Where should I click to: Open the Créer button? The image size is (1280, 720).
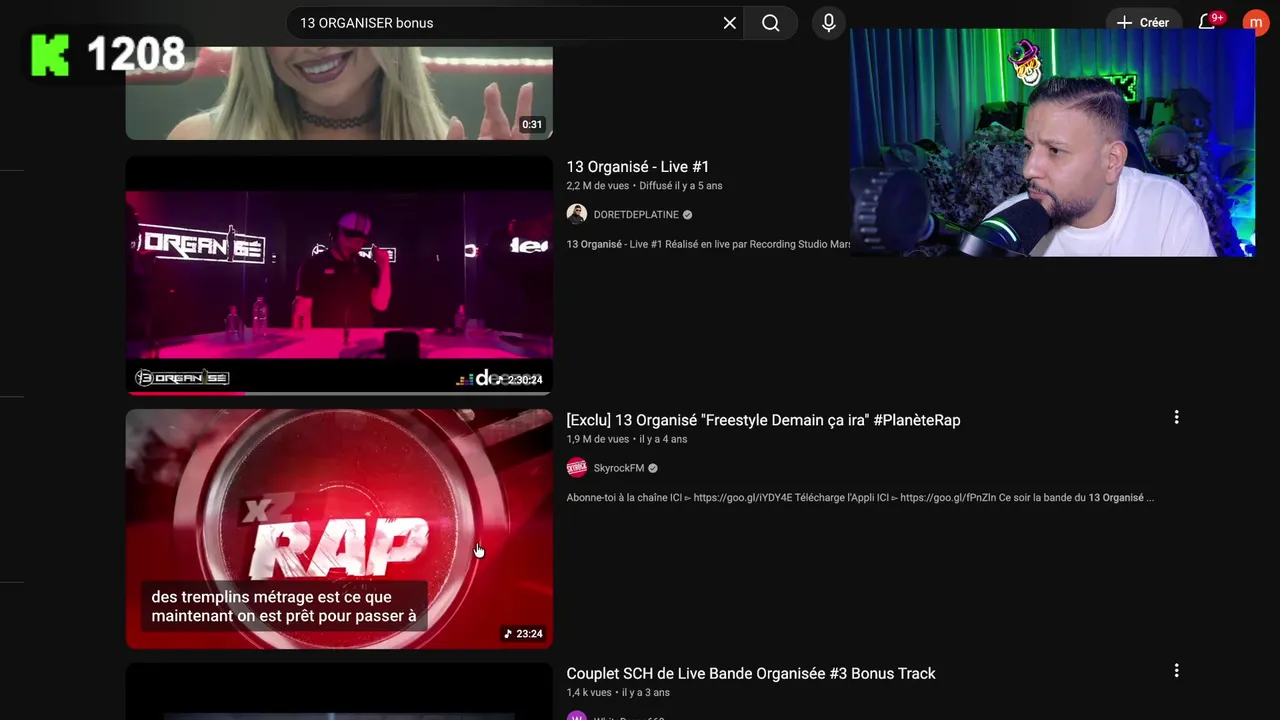(x=1143, y=23)
